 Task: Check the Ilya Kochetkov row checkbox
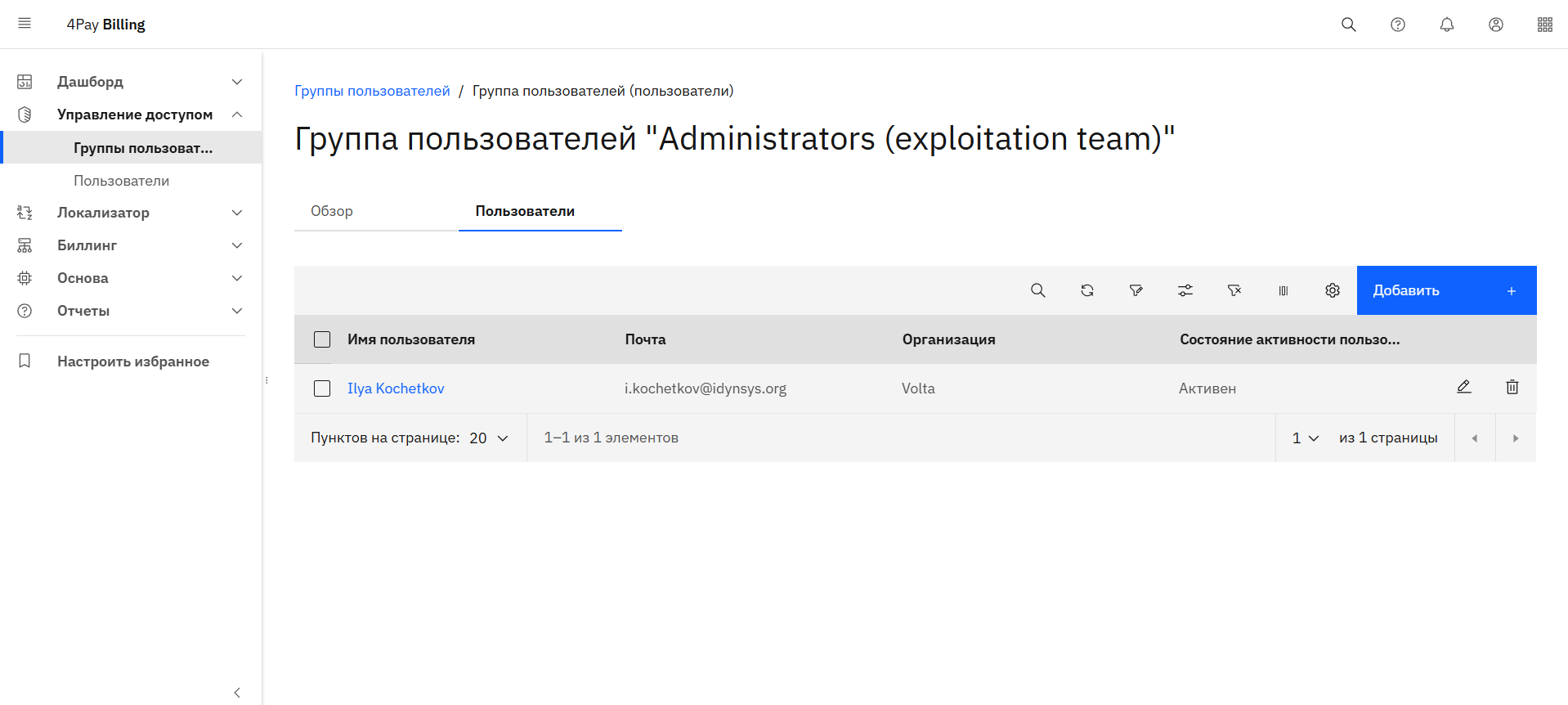click(x=322, y=388)
